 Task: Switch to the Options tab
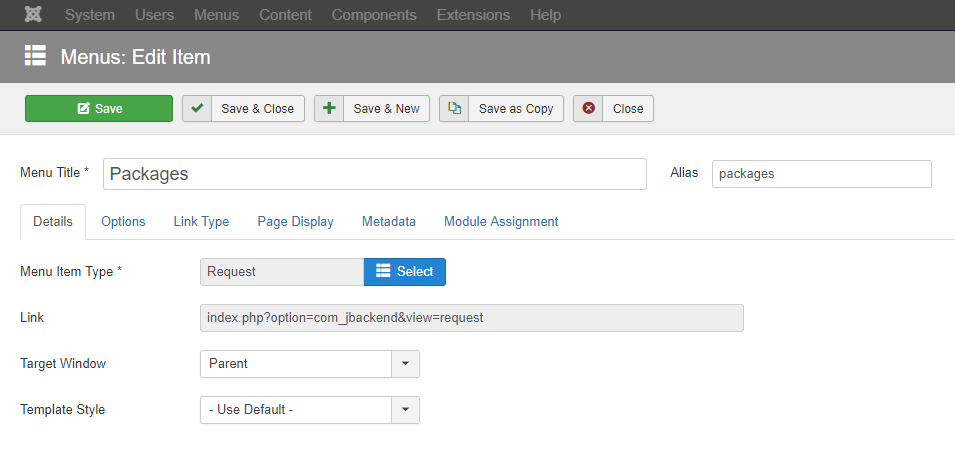click(123, 222)
